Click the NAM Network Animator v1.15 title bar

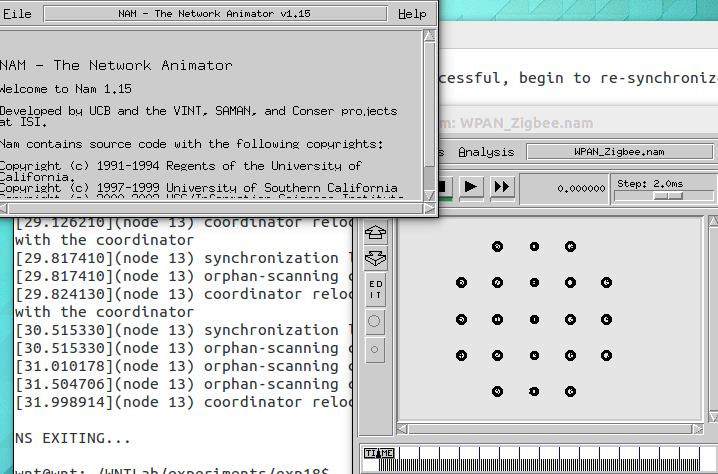click(x=215, y=14)
